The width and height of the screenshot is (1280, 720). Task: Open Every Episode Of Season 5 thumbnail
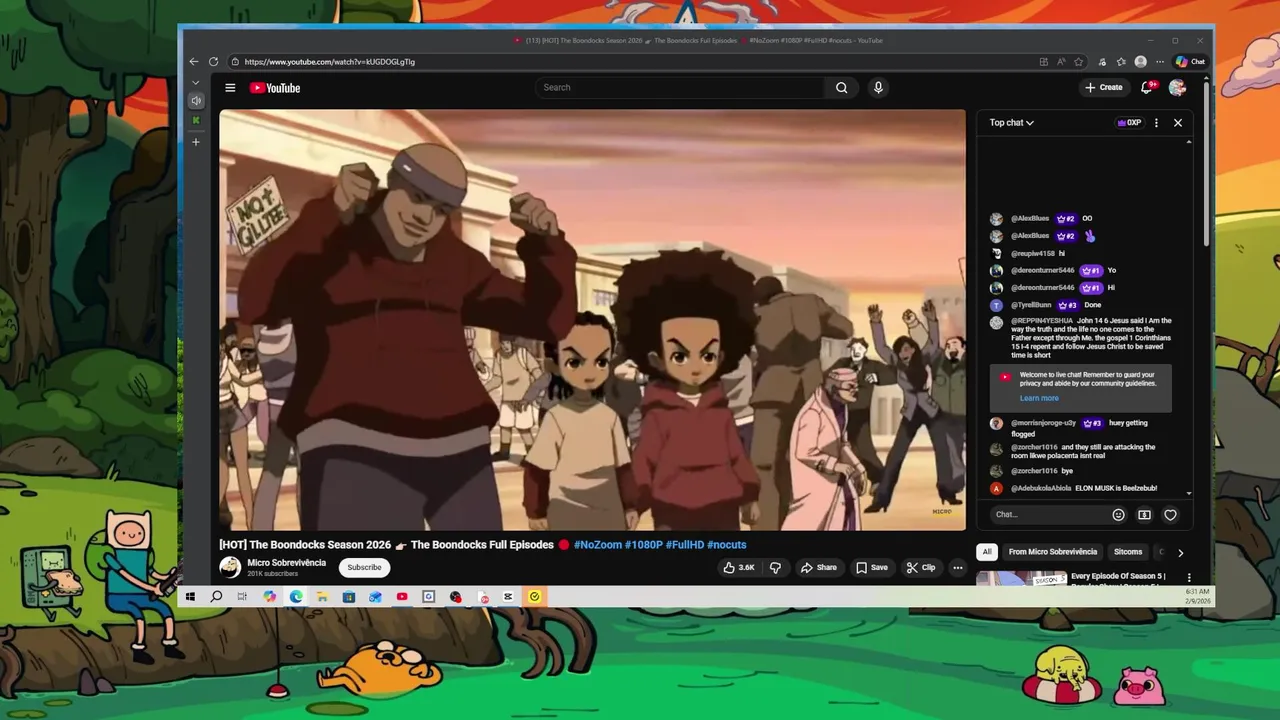tap(1021, 578)
